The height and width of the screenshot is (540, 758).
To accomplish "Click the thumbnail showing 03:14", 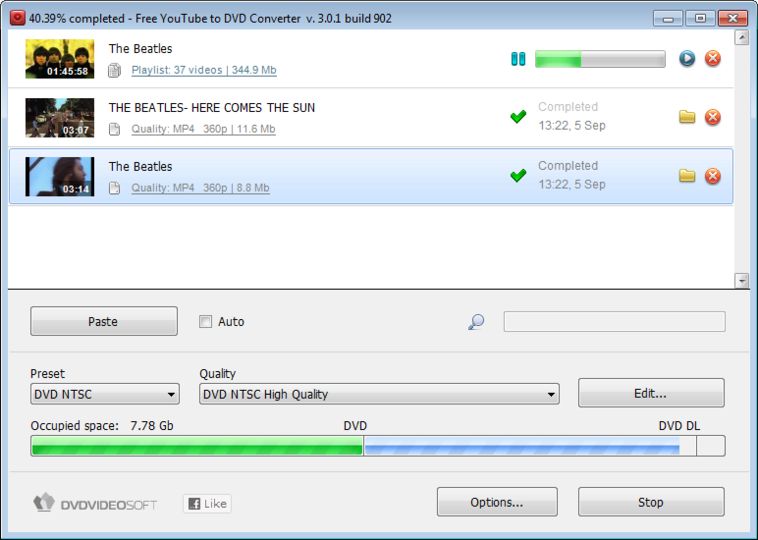I will click(60, 177).
